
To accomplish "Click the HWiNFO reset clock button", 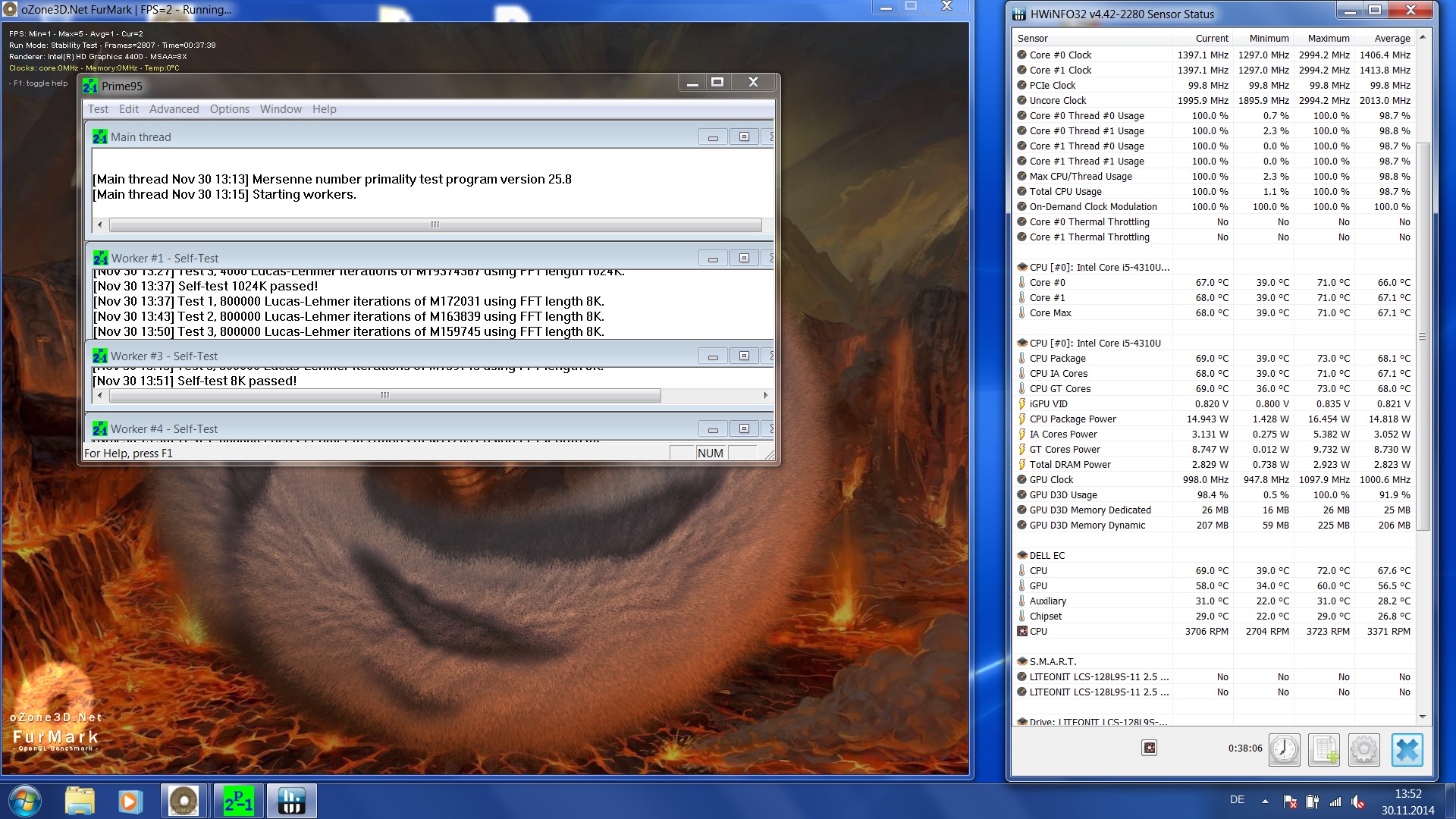I will pos(1285,749).
